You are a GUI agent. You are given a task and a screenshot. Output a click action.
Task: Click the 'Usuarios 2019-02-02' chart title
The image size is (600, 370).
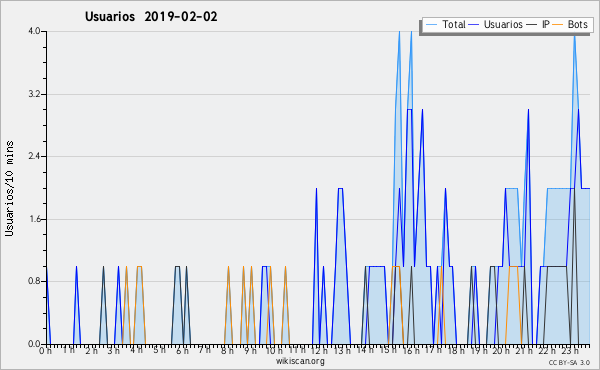point(151,16)
